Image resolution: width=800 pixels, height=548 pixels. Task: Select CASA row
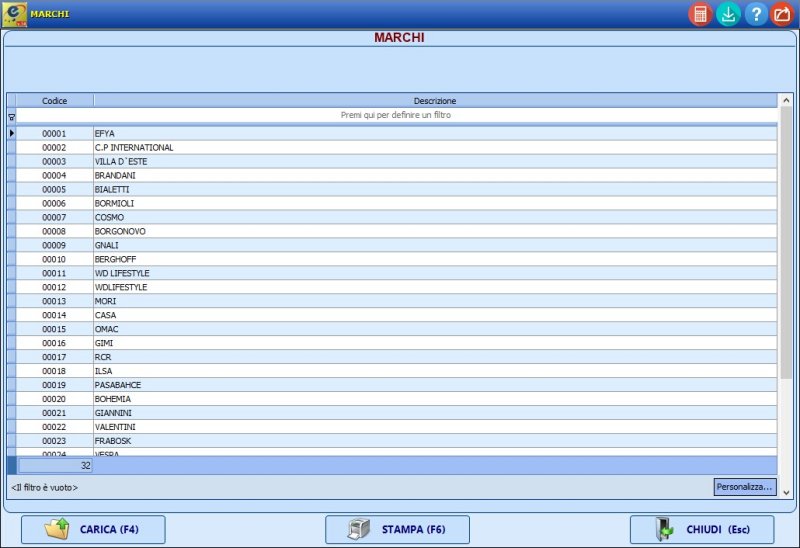396,315
